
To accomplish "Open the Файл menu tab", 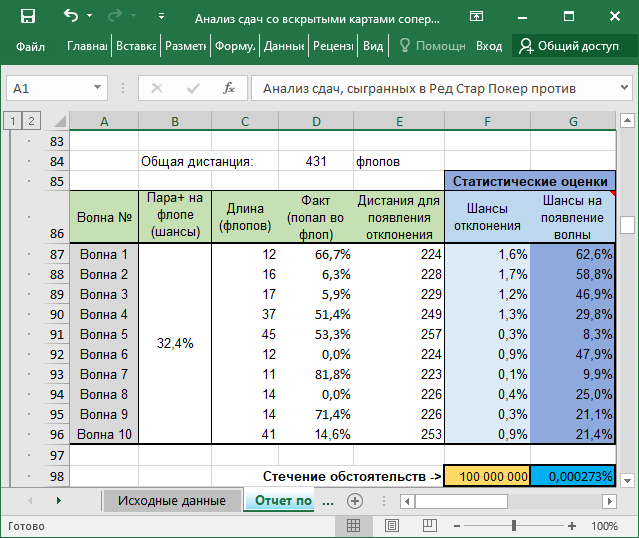I will [x=30, y=46].
